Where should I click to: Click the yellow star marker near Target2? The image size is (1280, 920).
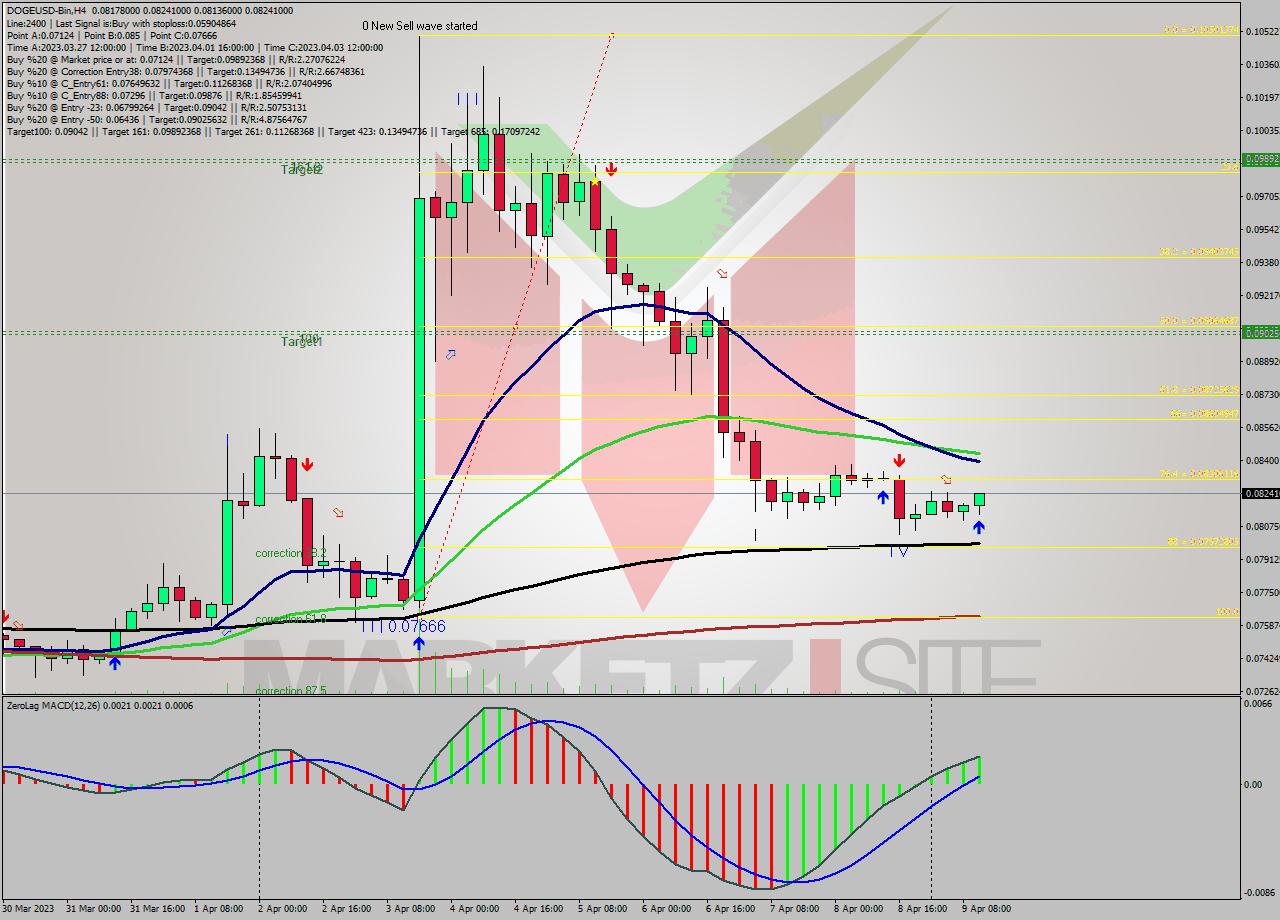(595, 181)
